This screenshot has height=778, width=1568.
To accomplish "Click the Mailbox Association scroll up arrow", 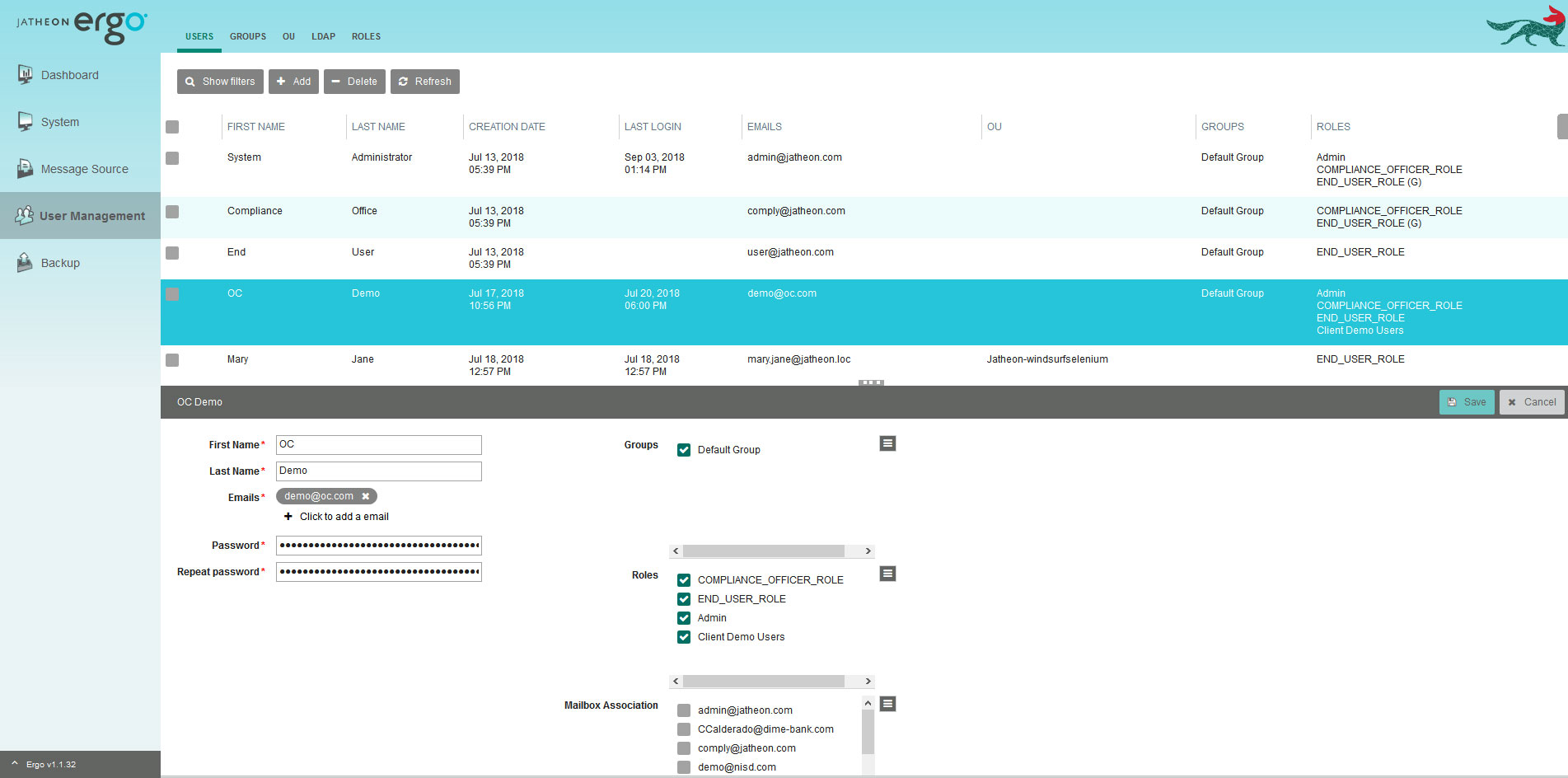I will click(868, 703).
